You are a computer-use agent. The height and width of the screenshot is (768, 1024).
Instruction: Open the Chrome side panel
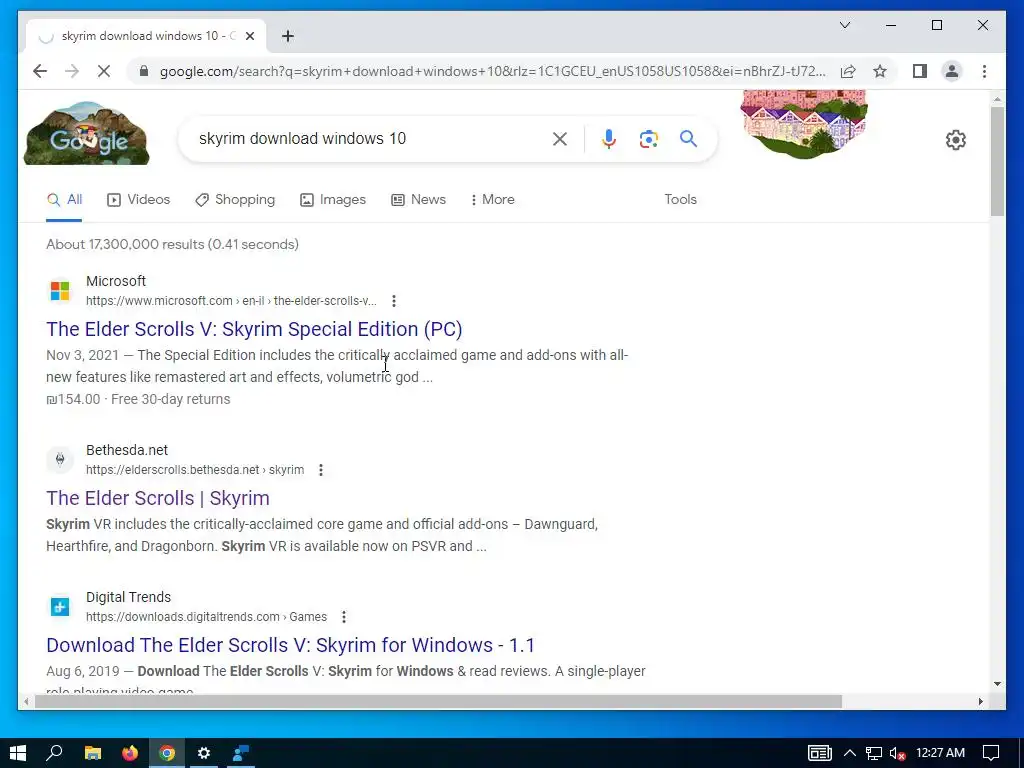click(x=920, y=71)
